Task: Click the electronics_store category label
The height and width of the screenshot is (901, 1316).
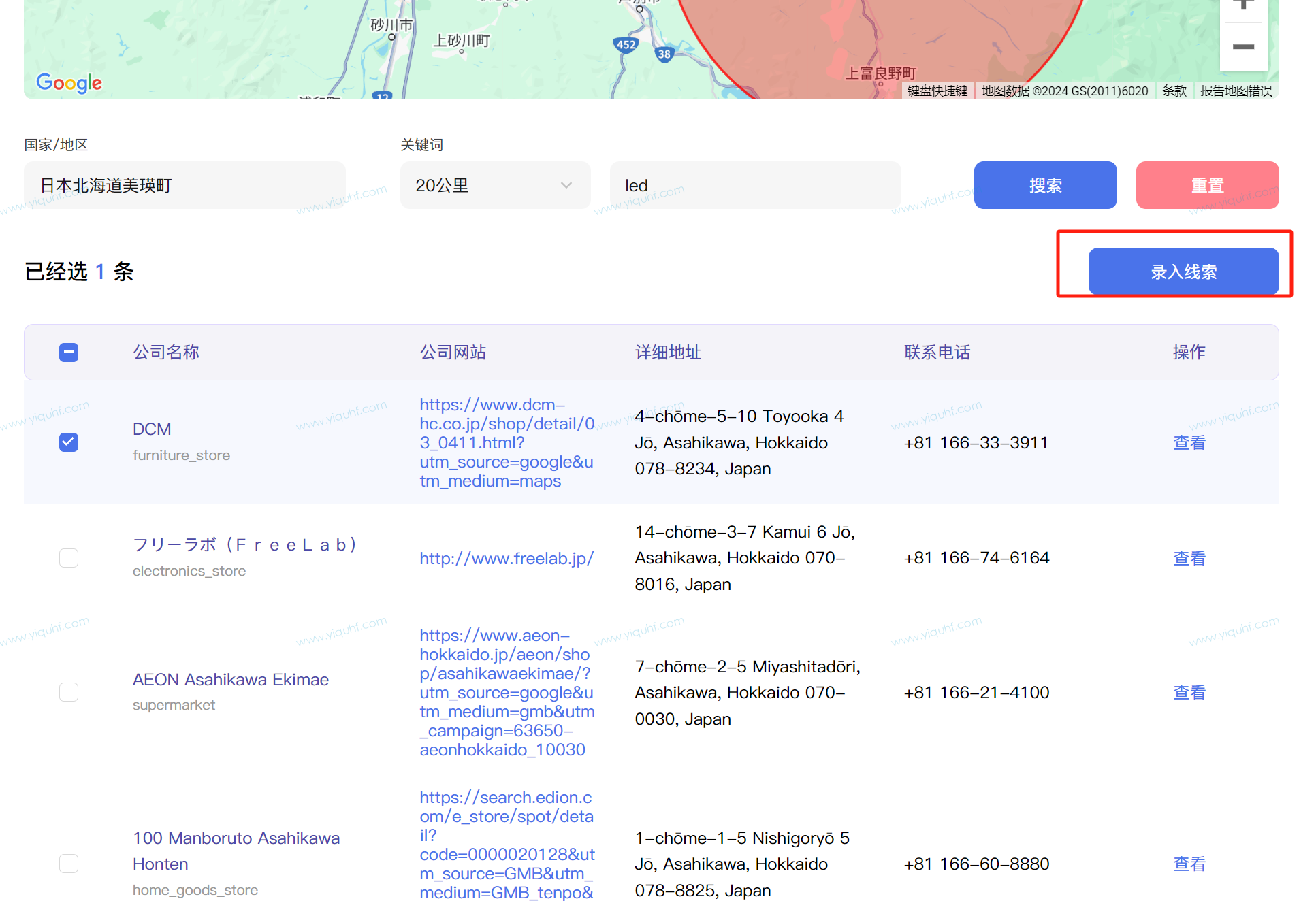Action: tap(189, 571)
